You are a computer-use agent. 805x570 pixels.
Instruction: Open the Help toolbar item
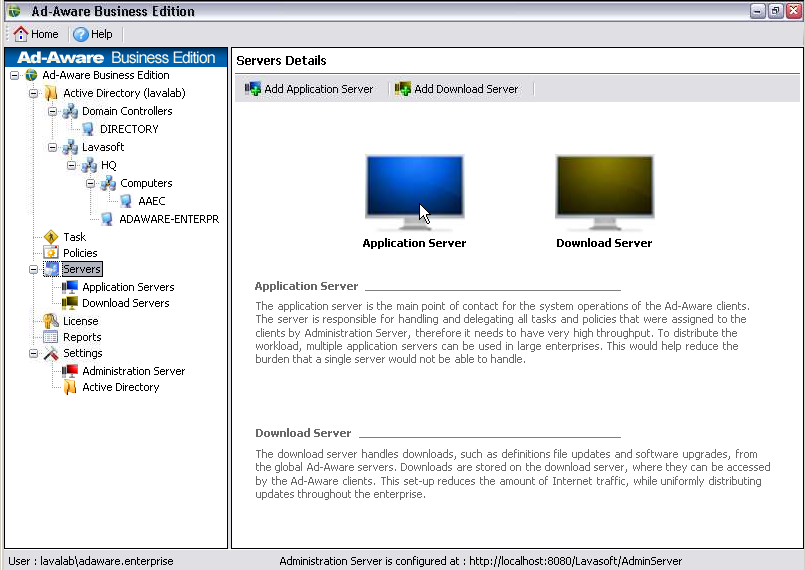coord(93,34)
